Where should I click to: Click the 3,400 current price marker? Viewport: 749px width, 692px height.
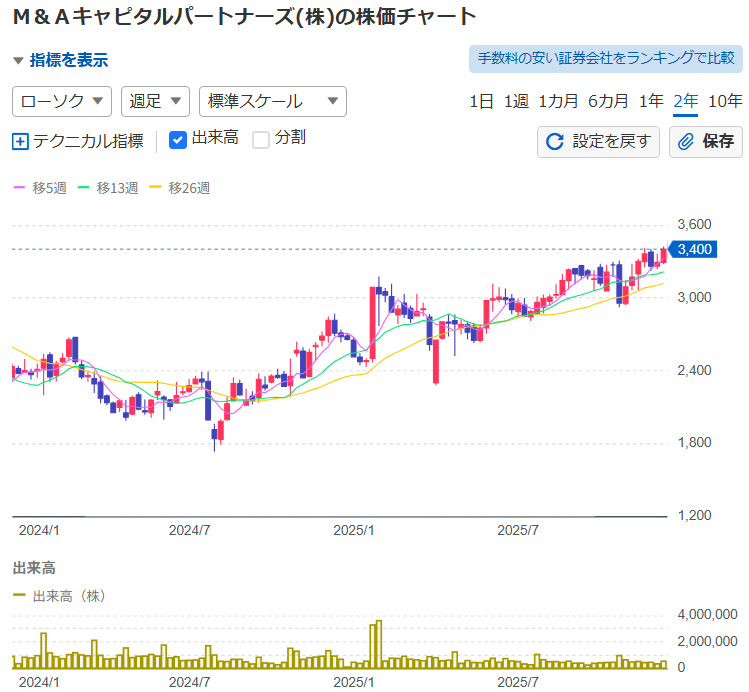[x=693, y=249]
